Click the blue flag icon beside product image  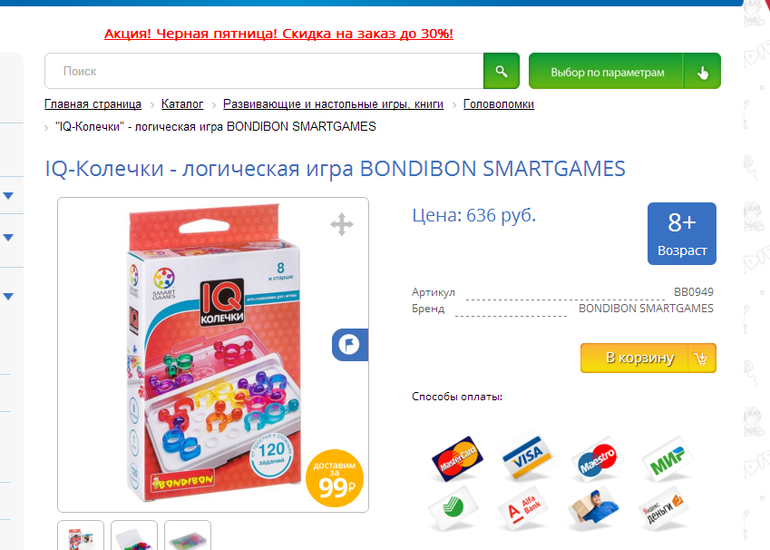click(x=350, y=345)
